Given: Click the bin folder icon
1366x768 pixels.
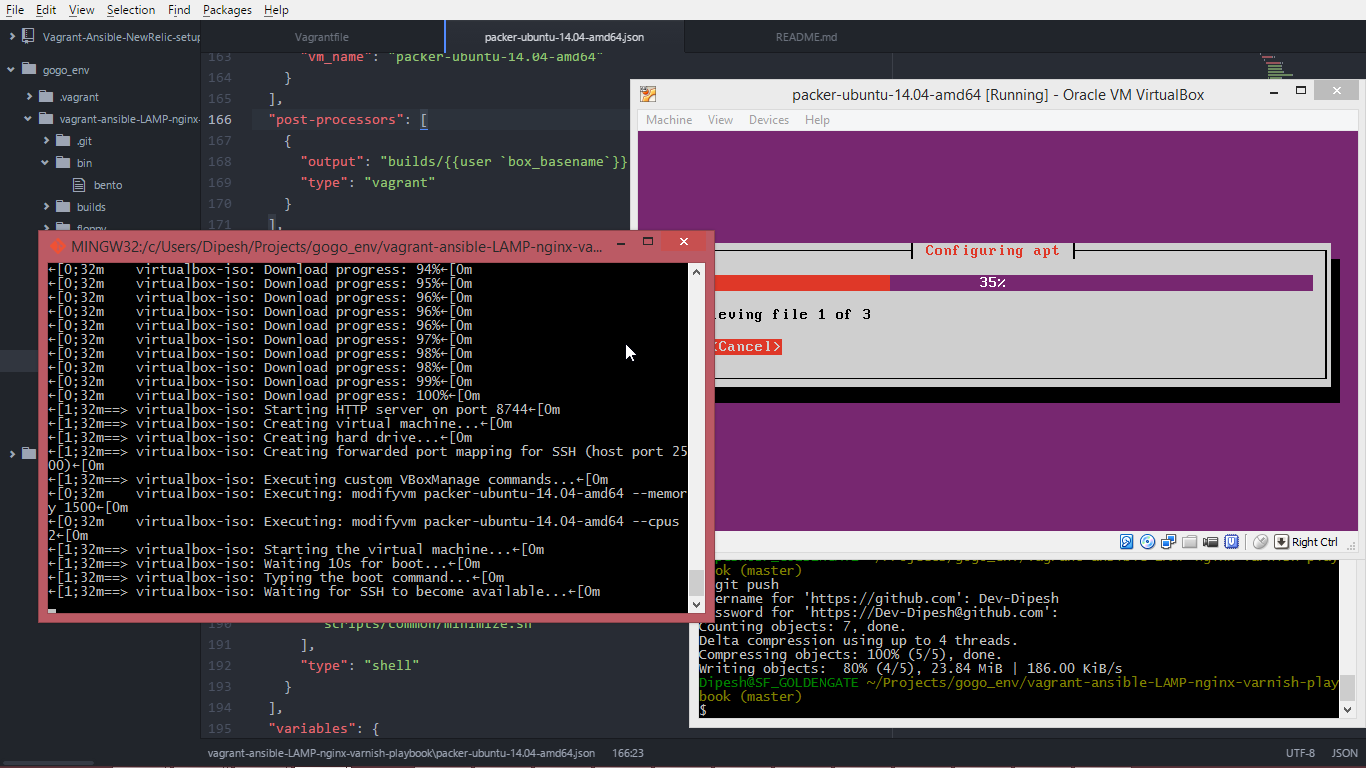Looking at the screenshot, I should 63,163.
